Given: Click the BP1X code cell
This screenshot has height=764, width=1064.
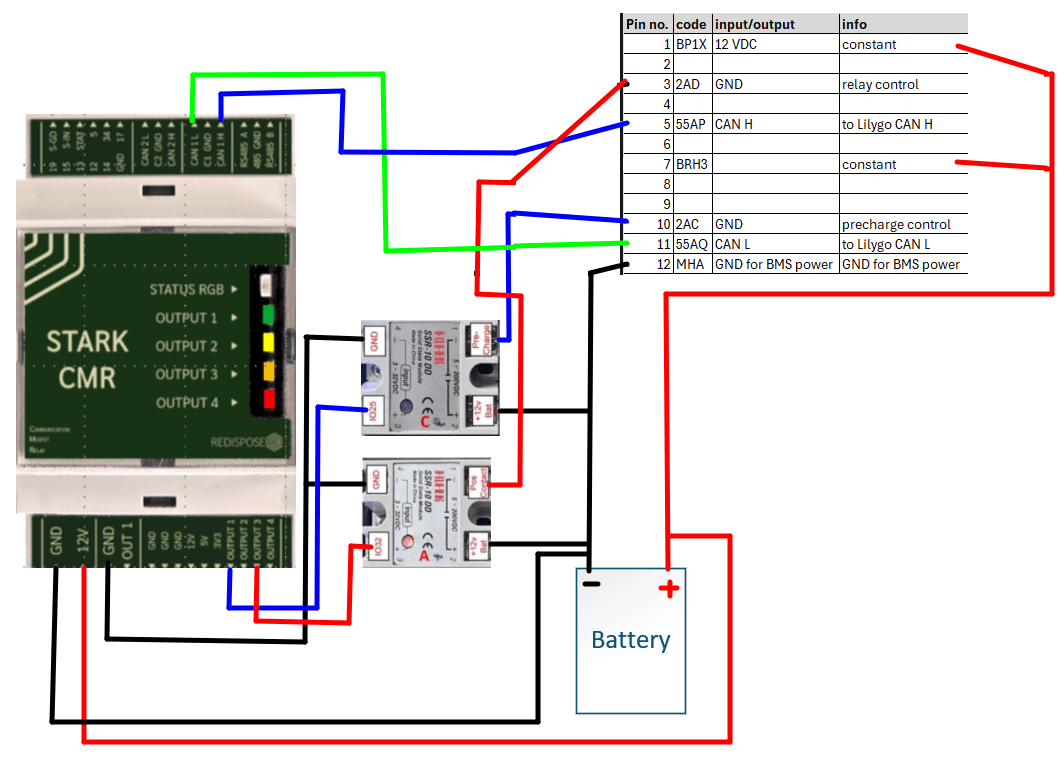Looking at the screenshot, I should point(691,44).
